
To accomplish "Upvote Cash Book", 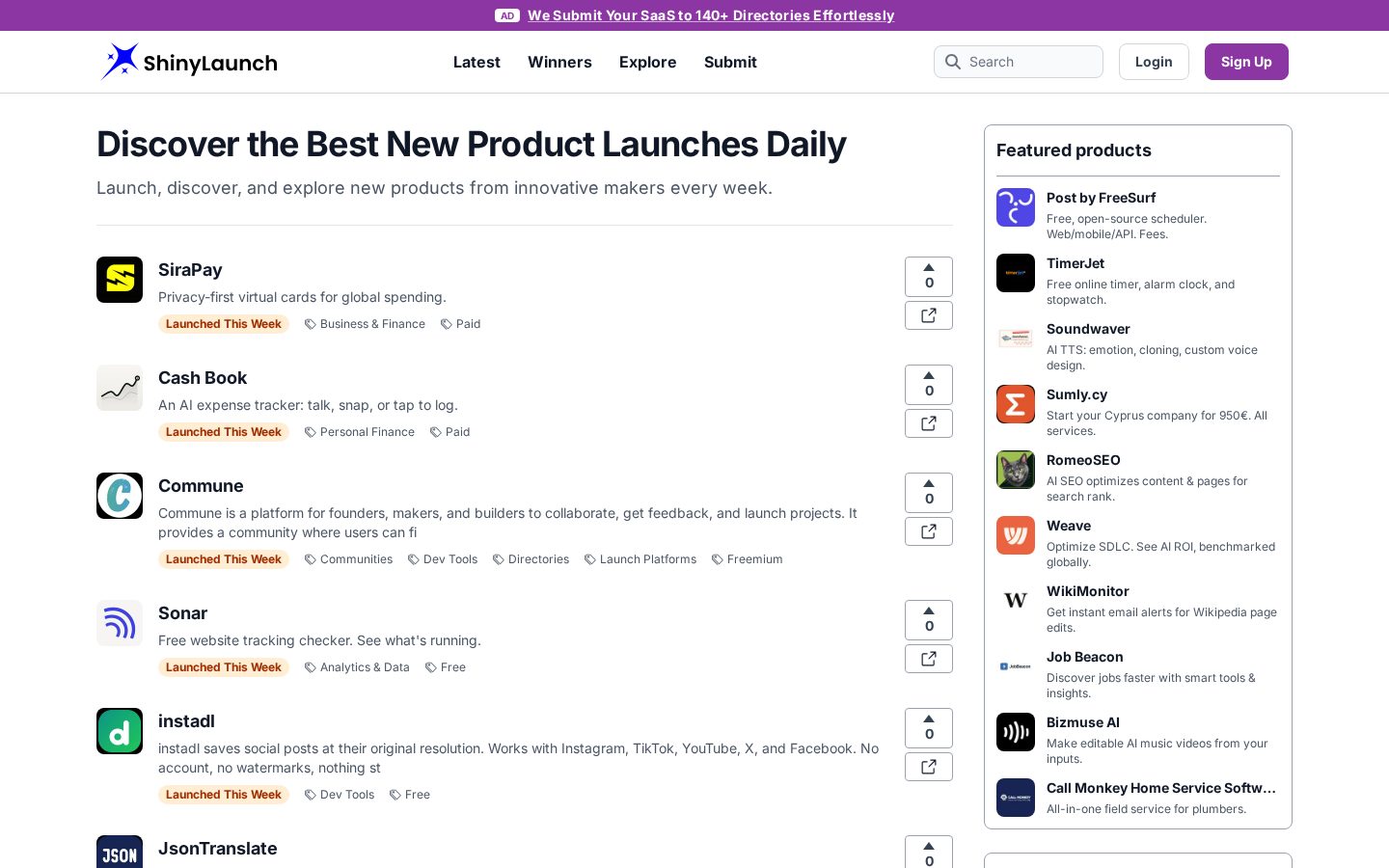I will click(x=929, y=385).
